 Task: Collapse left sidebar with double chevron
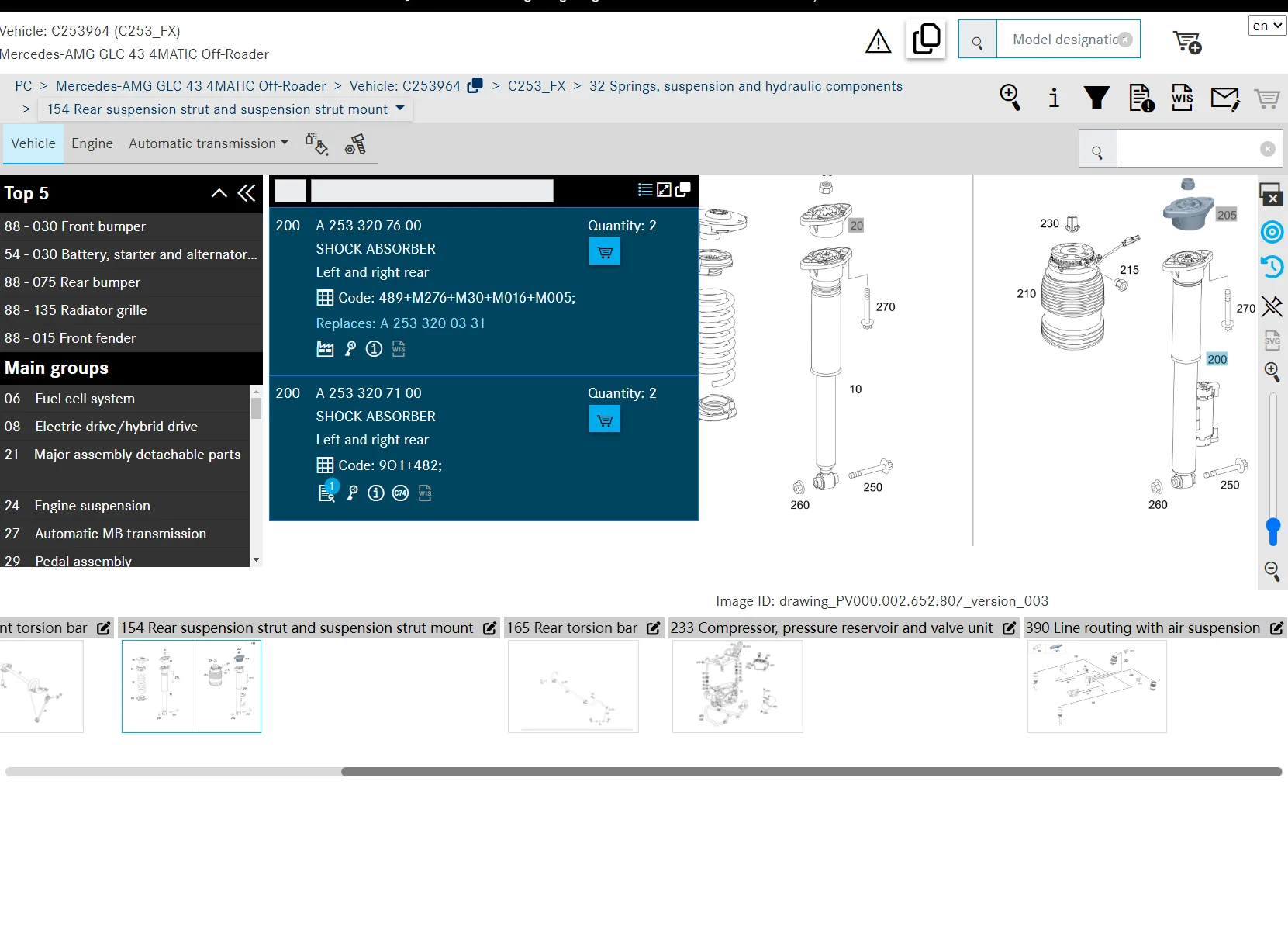click(247, 193)
